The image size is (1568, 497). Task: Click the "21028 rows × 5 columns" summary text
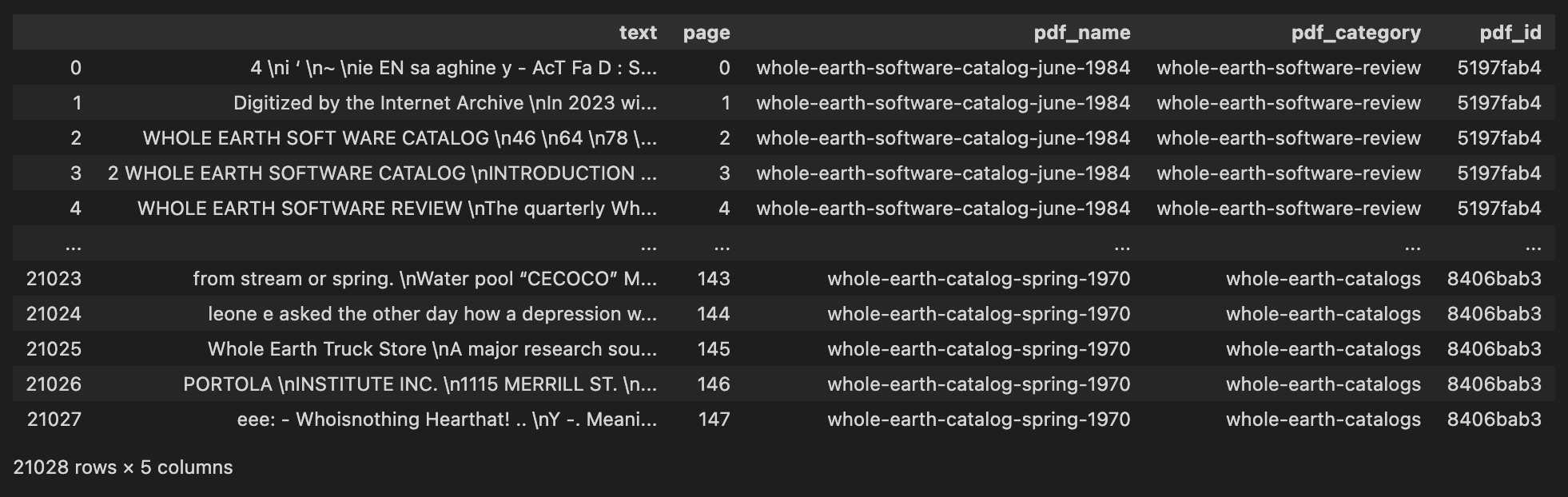[x=123, y=467]
